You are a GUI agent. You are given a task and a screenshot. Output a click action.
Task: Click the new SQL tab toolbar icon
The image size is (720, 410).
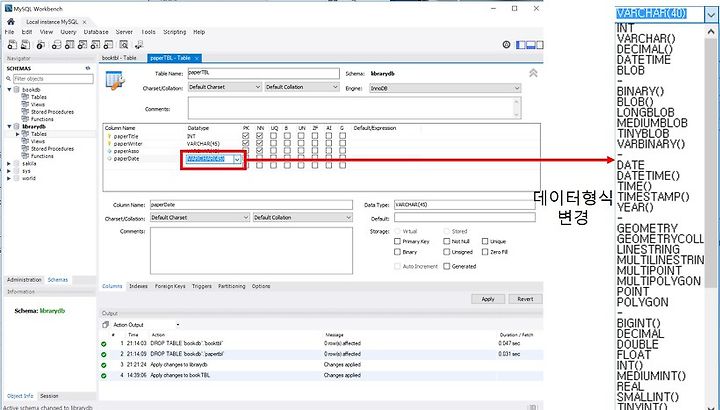12,45
